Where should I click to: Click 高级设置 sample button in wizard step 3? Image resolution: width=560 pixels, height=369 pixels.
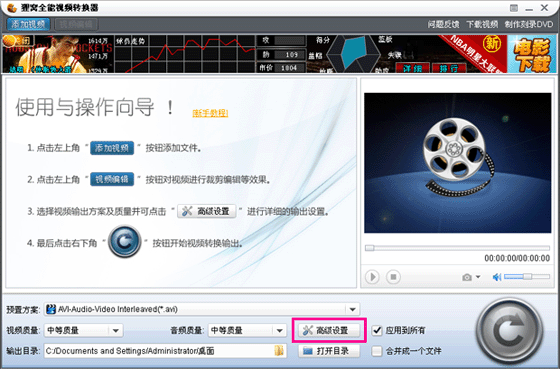pyautogui.click(x=207, y=211)
